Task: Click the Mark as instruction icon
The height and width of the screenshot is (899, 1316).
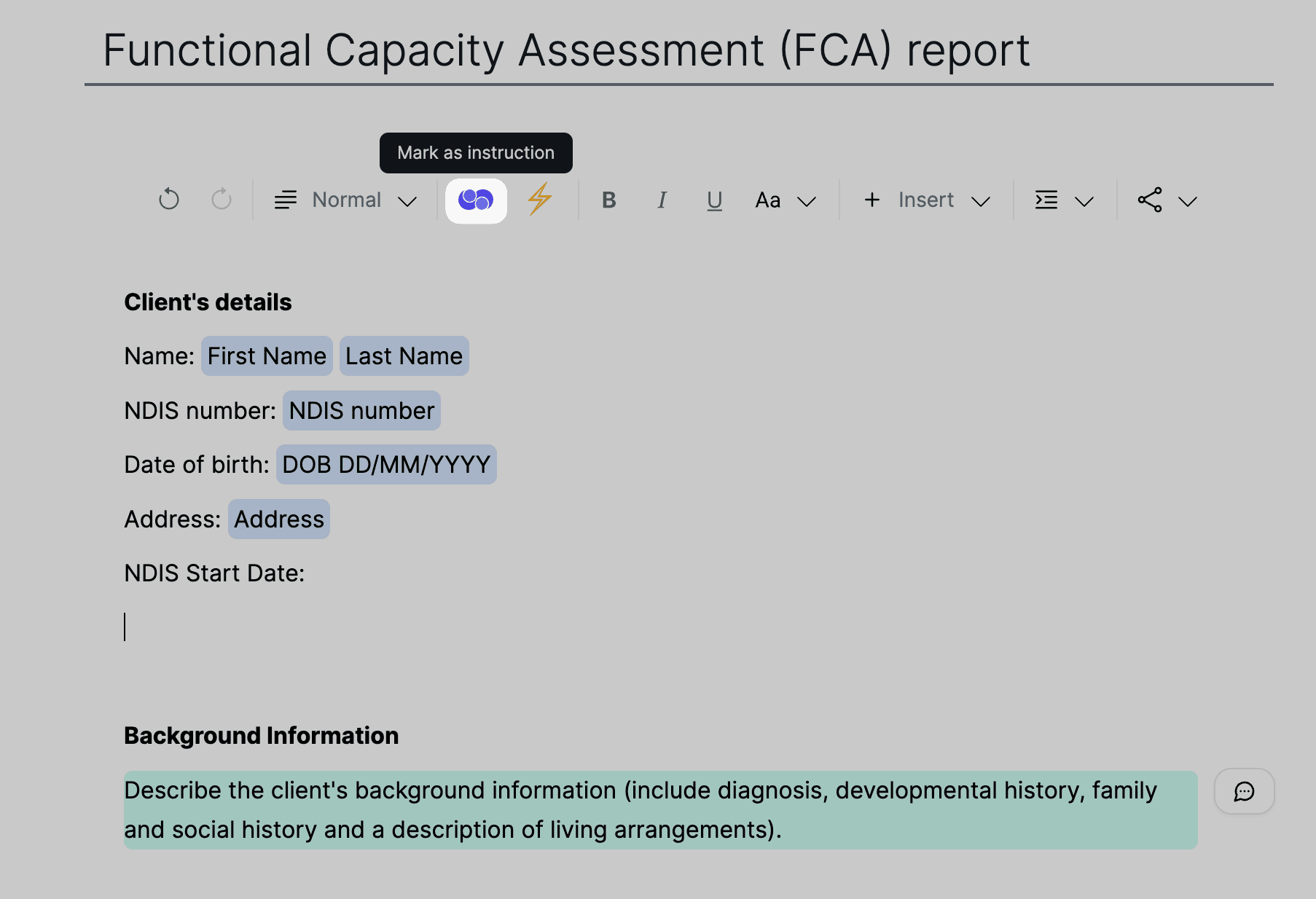Action: (476, 200)
